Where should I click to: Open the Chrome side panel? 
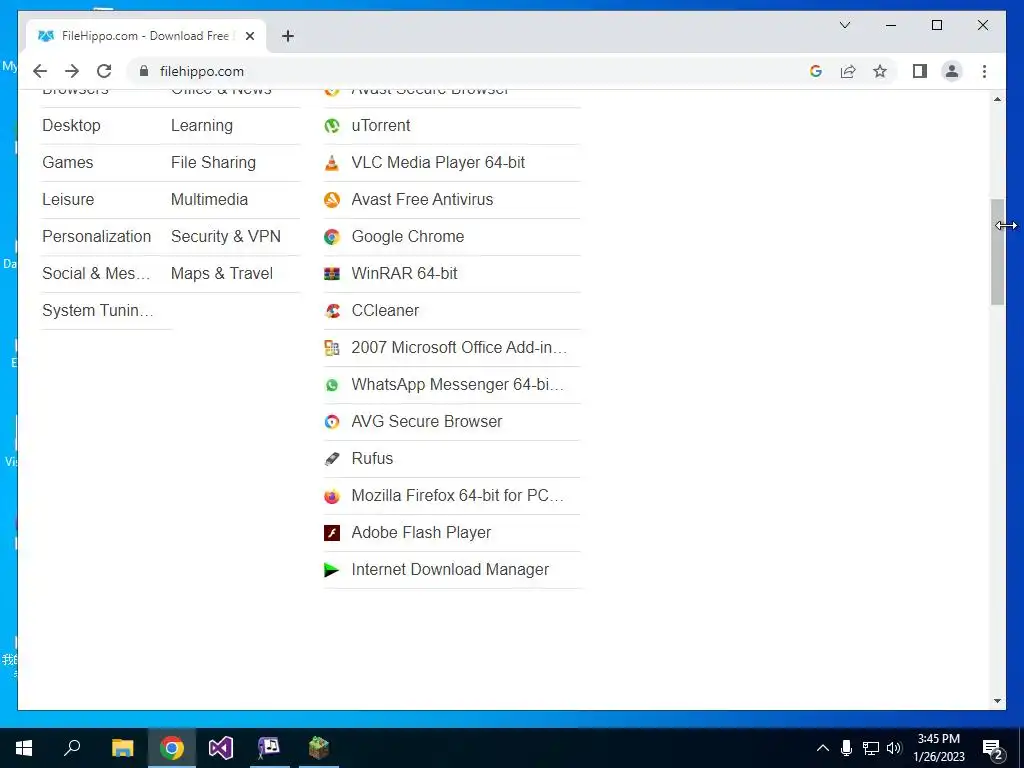click(920, 71)
